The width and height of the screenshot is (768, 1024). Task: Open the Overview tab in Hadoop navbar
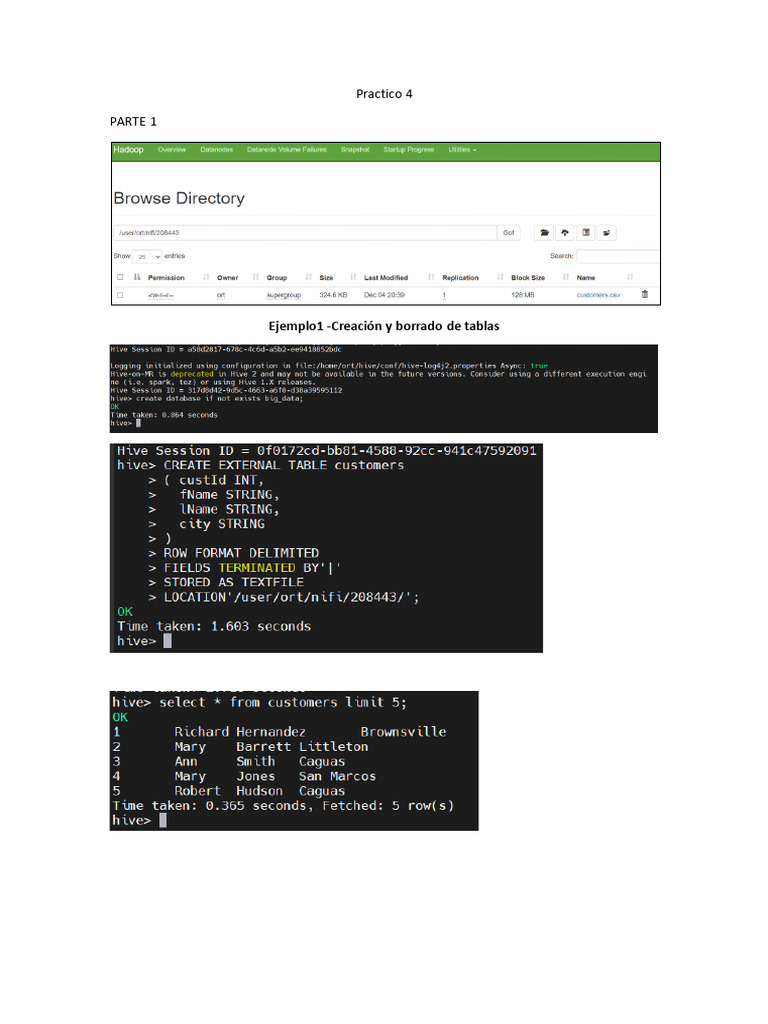pos(172,150)
